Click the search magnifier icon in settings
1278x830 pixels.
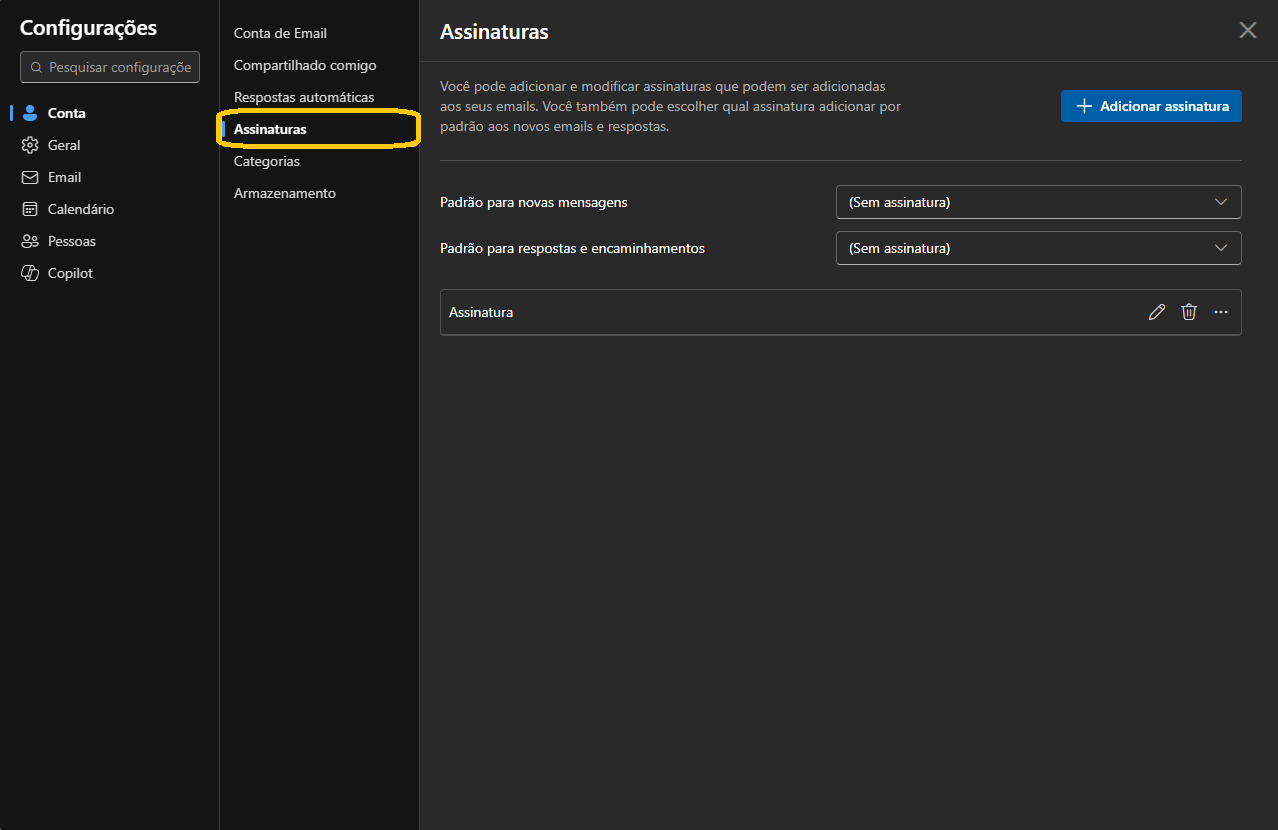point(37,67)
